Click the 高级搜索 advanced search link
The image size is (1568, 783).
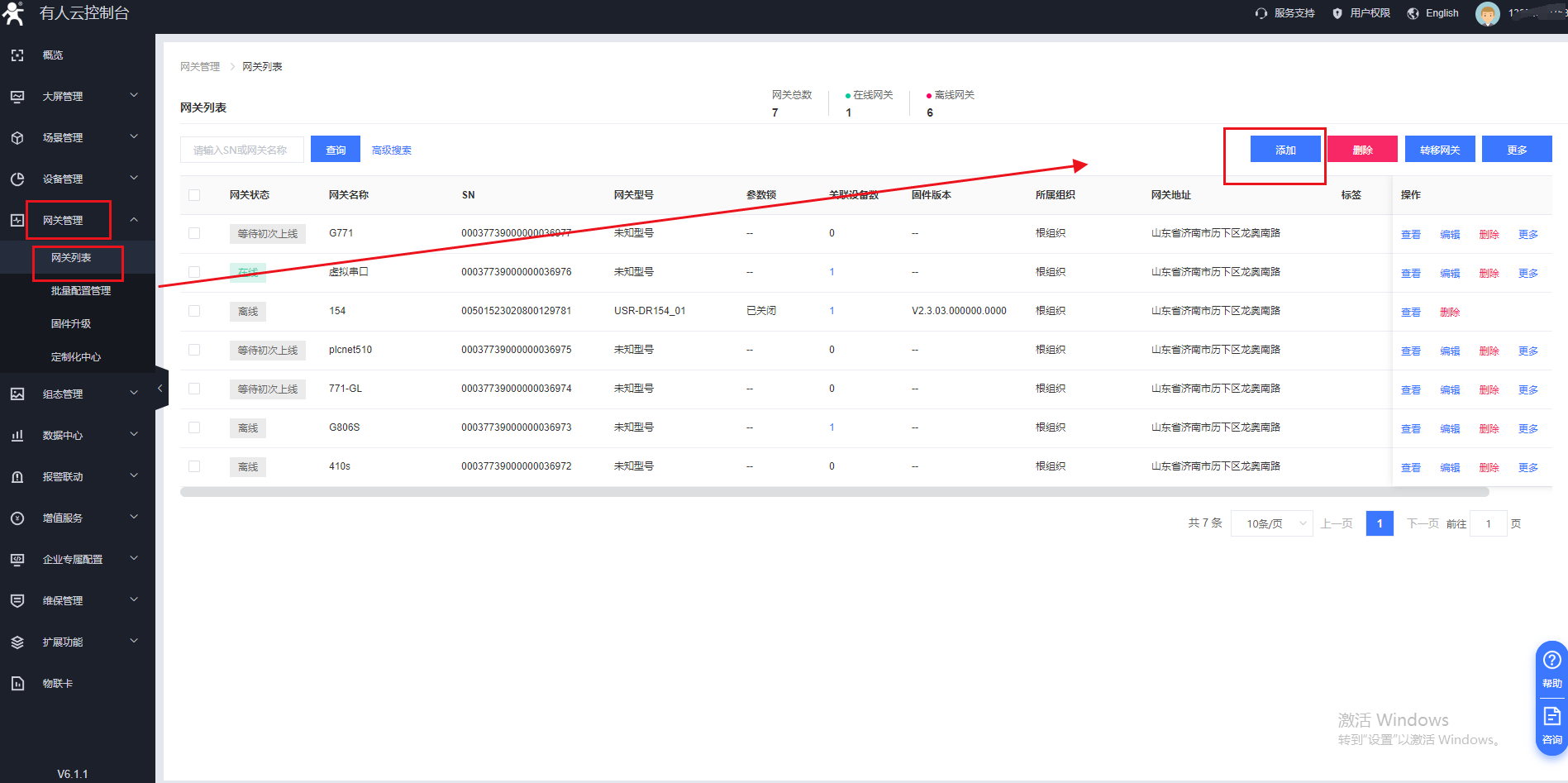coord(391,150)
